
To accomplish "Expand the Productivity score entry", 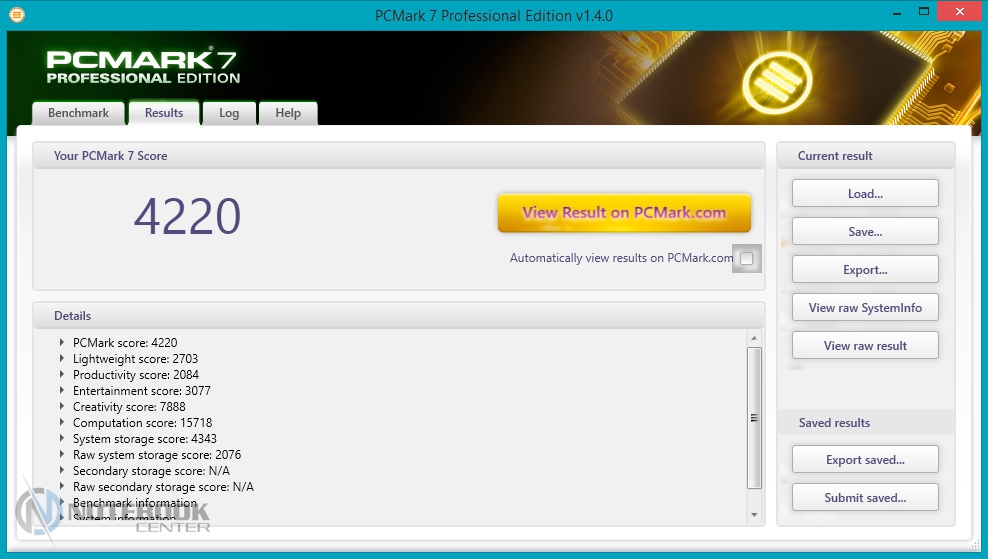I will coord(62,375).
